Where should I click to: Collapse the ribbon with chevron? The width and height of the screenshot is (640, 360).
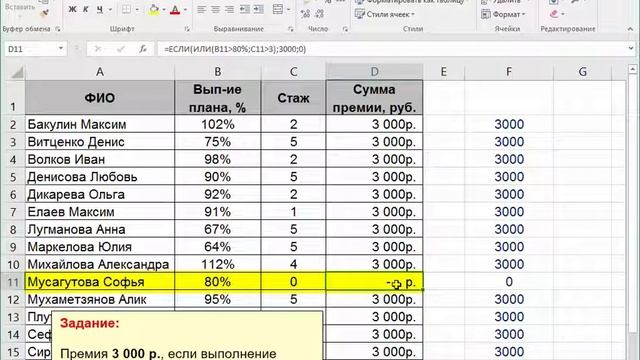tap(631, 29)
